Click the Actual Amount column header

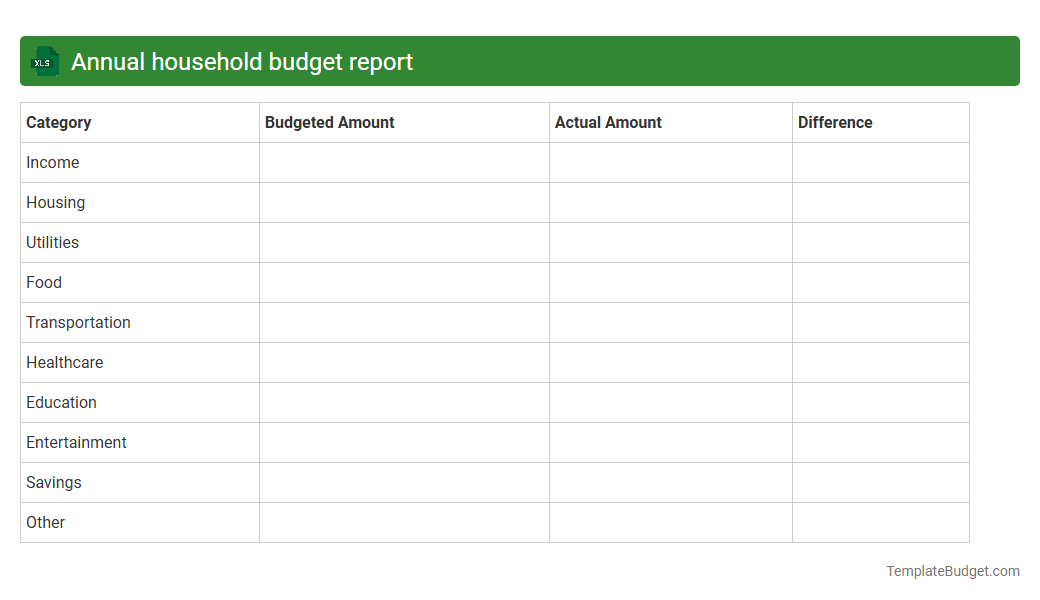tap(608, 122)
